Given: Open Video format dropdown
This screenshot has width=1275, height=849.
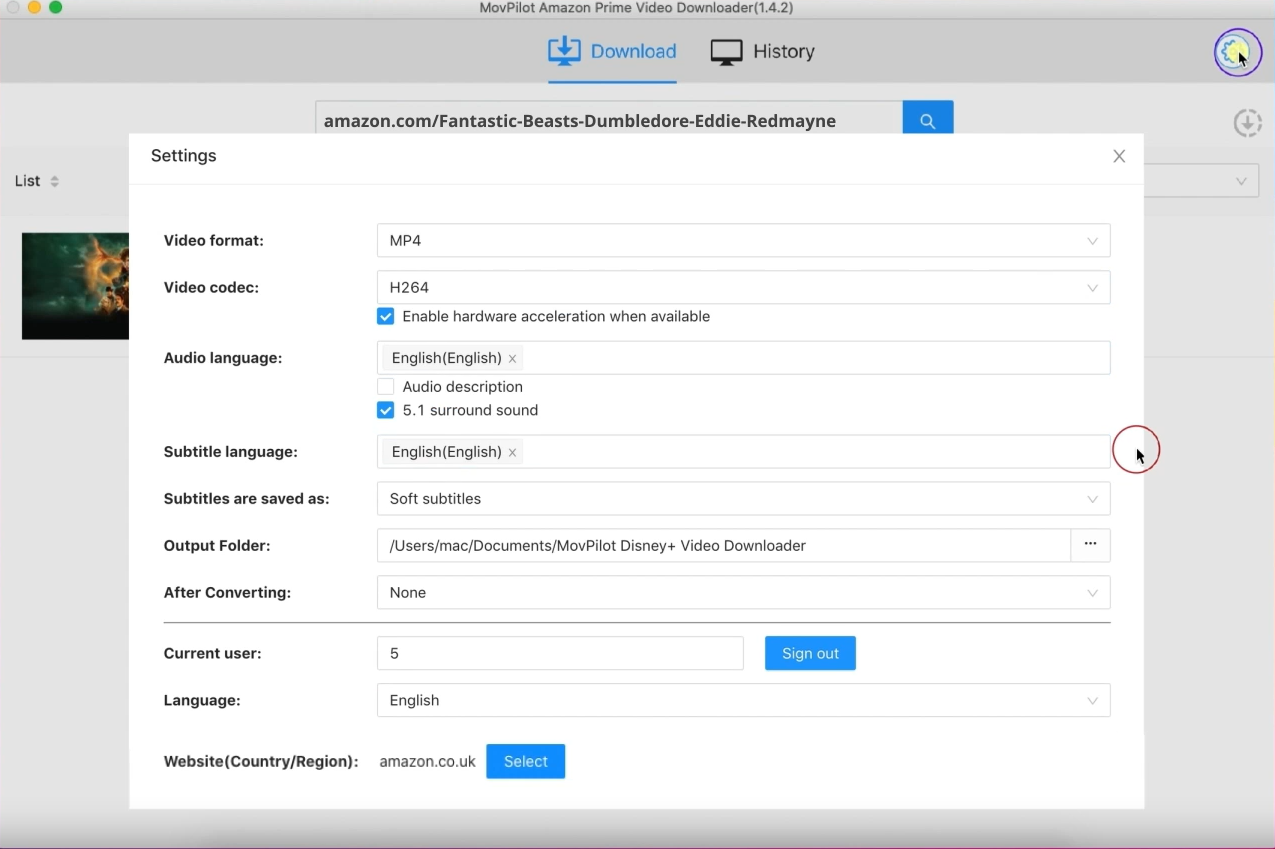Looking at the screenshot, I should (x=743, y=240).
